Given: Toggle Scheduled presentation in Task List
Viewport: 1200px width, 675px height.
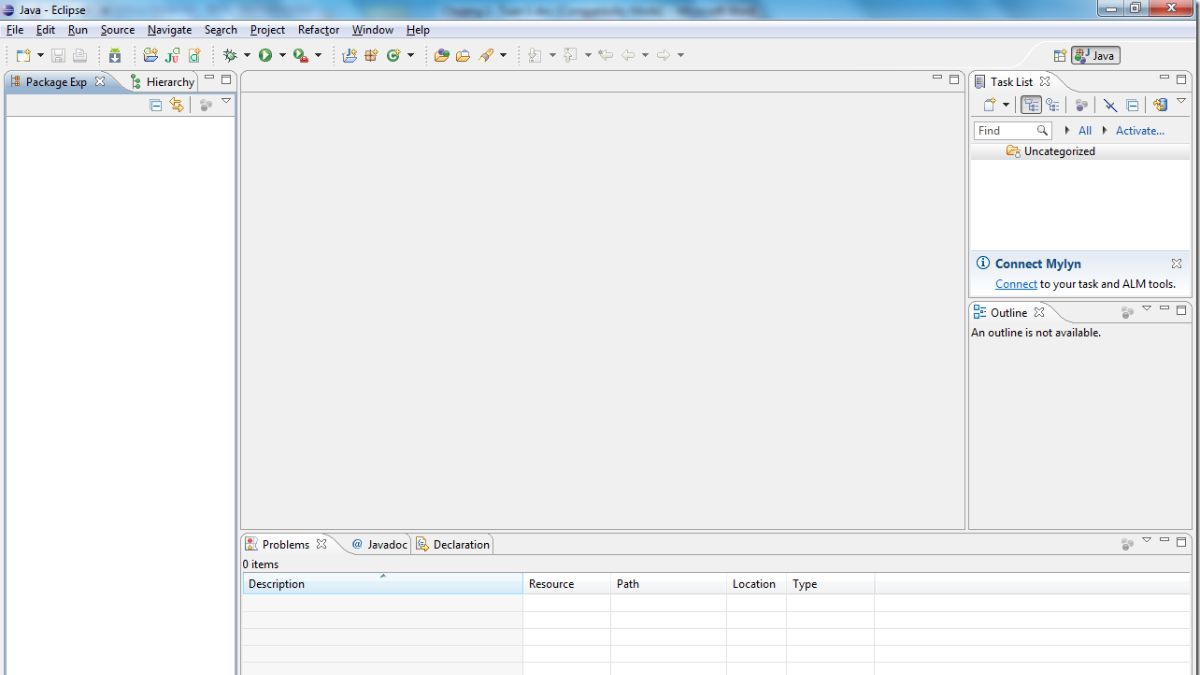Looking at the screenshot, I should (x=1053, y=104).
